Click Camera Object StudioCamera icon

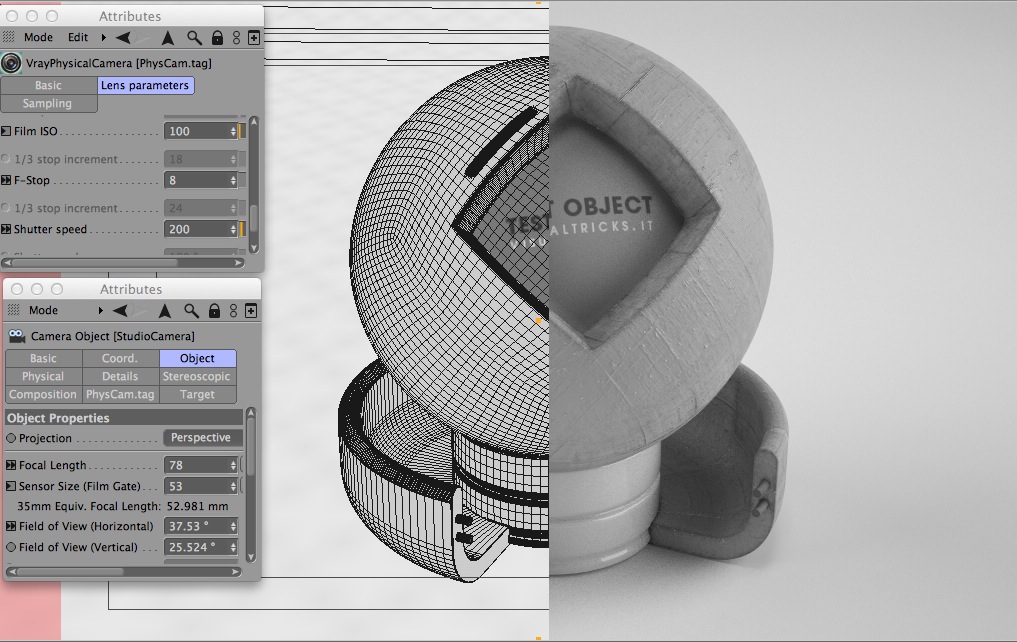[17, 336]
